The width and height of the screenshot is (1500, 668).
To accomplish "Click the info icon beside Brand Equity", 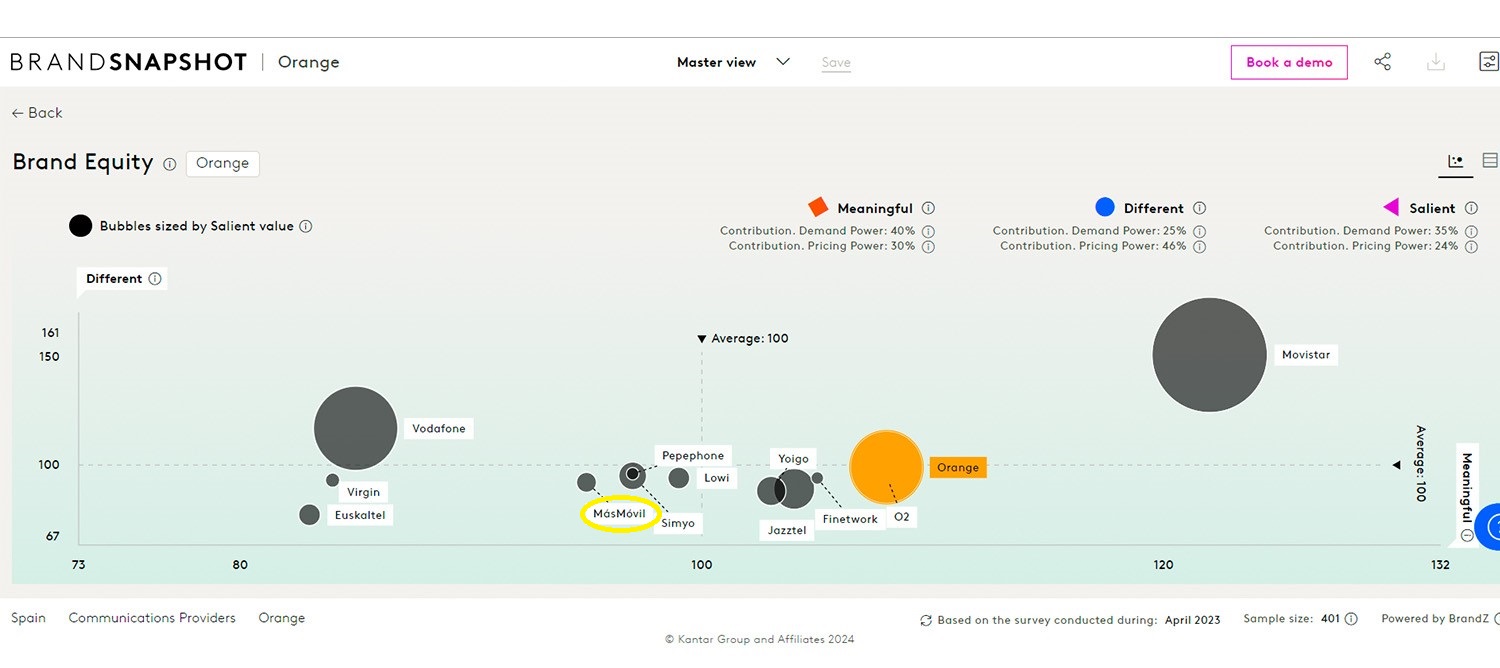I will pos(169,164).
